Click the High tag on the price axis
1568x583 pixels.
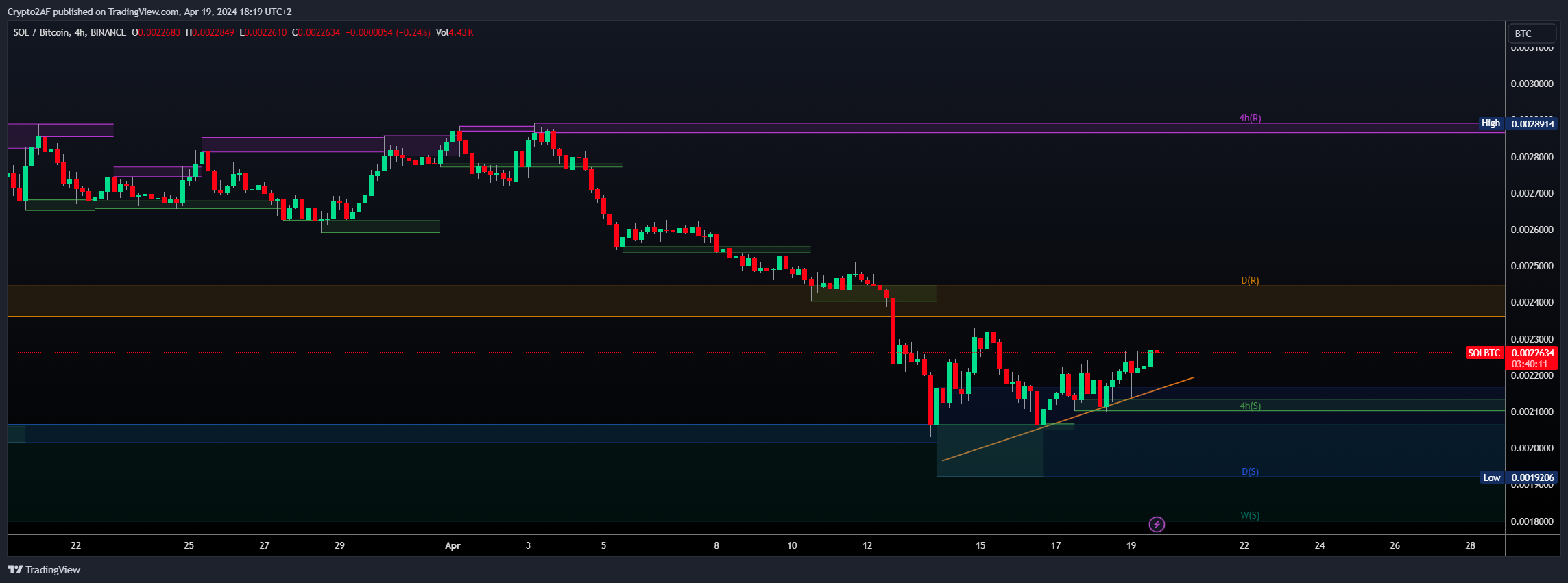pyautogui.click(x=1491, y=123)
